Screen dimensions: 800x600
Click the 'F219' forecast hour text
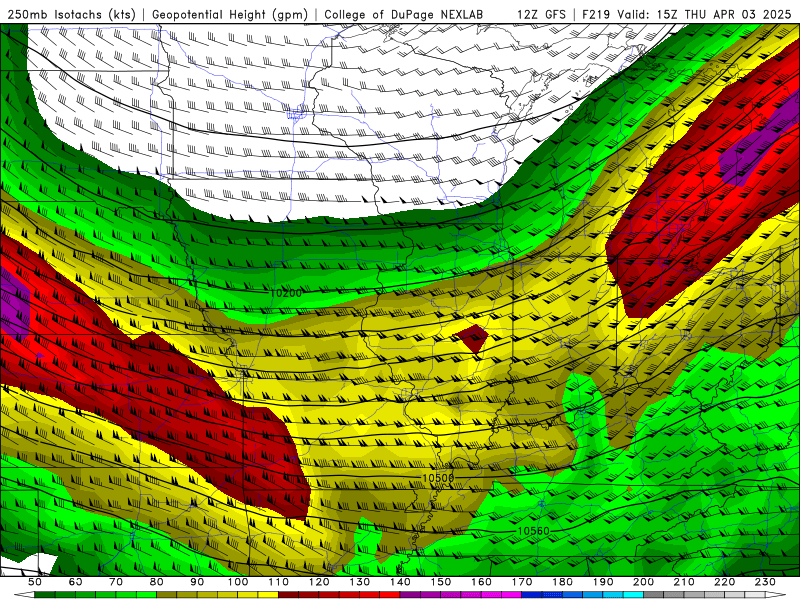[x=597, y=14]
